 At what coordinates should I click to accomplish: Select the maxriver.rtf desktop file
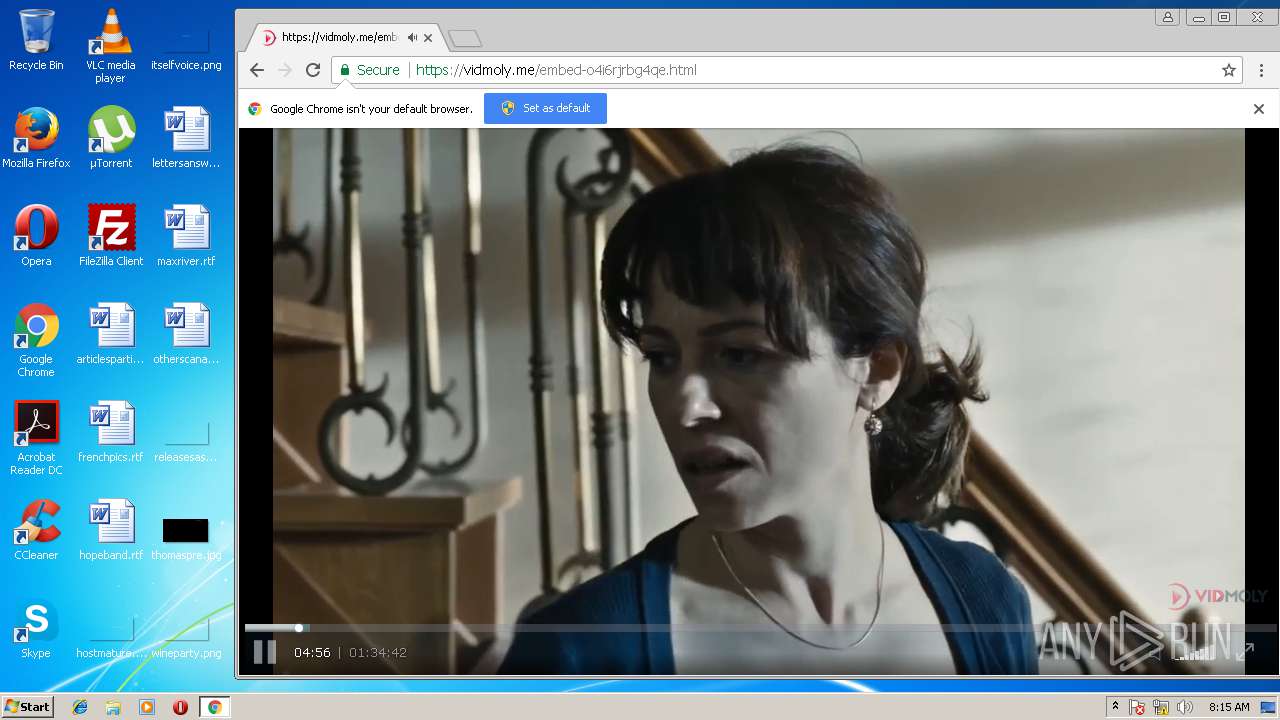click(186, 236)
